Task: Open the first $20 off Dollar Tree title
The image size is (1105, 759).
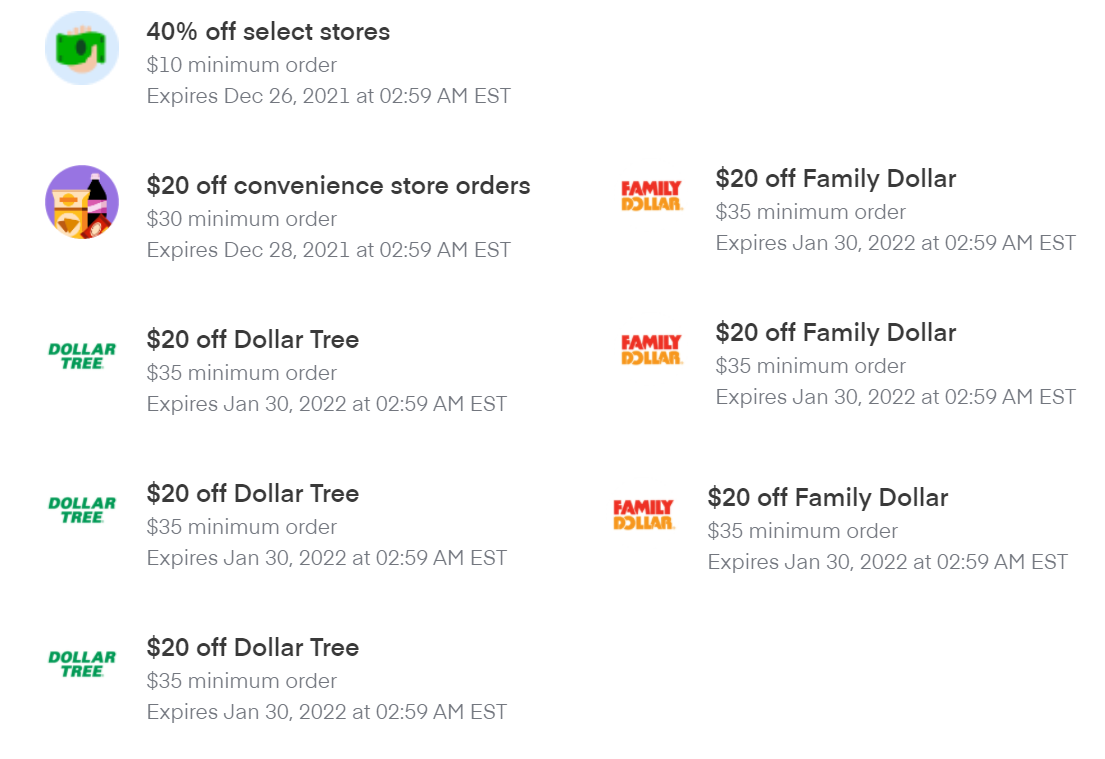Action: coord(253,340)
